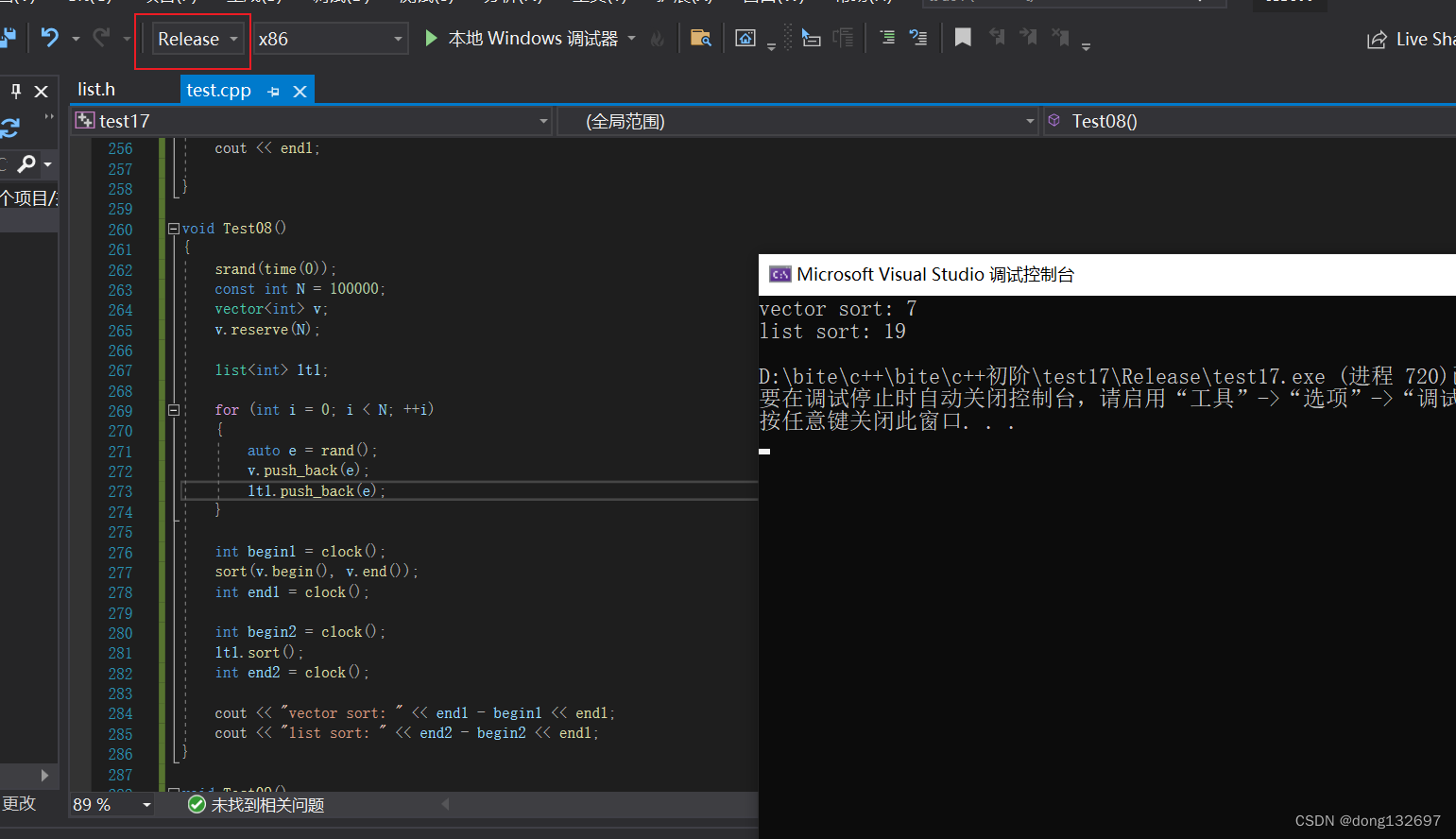Image resolution: width=1456 pixels, height=839 pixels.
Task: Click the Save All disk icon
Action: [8, 38]
